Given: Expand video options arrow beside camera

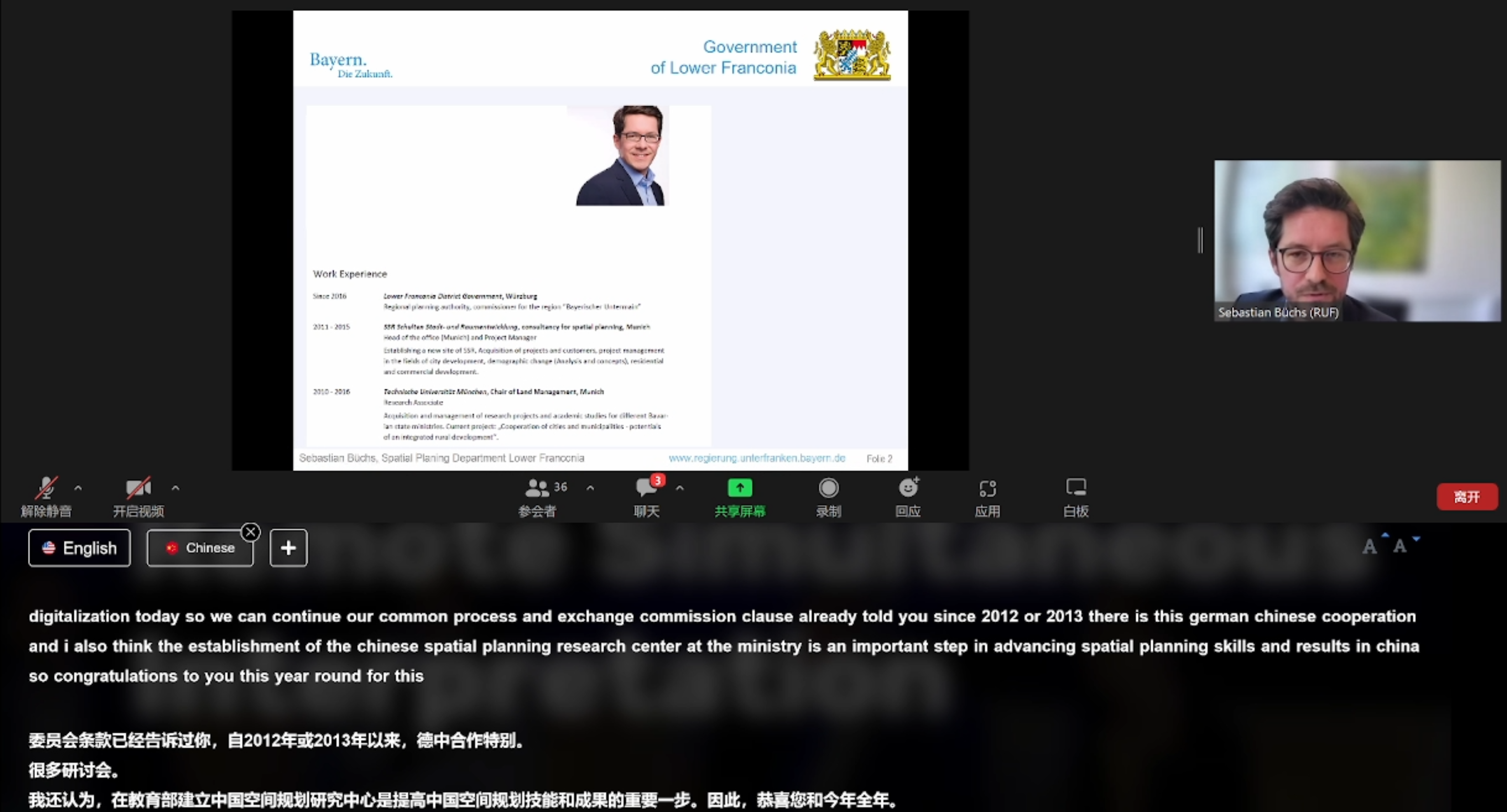Looking at the screenshot, I should tap(175, 487).
